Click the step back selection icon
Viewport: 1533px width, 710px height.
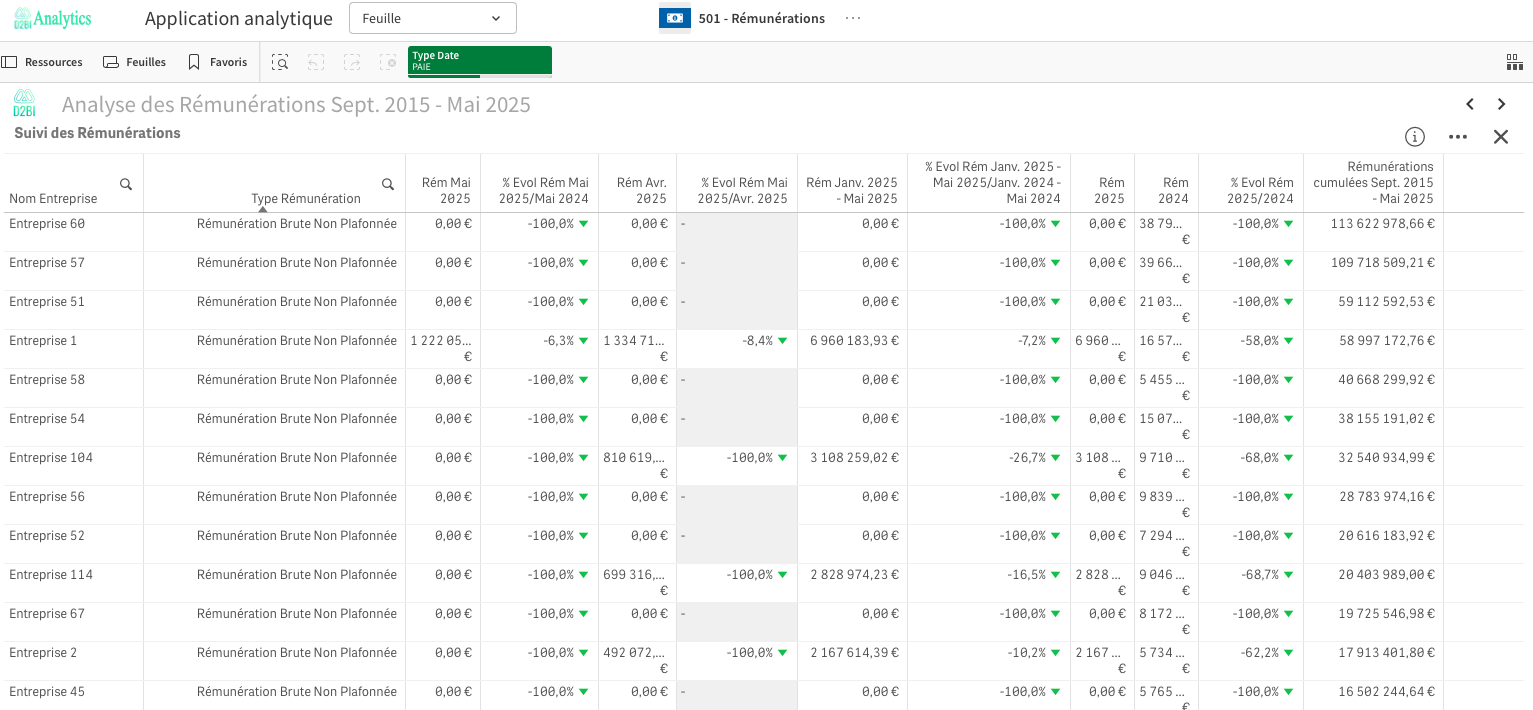[316, 62]
